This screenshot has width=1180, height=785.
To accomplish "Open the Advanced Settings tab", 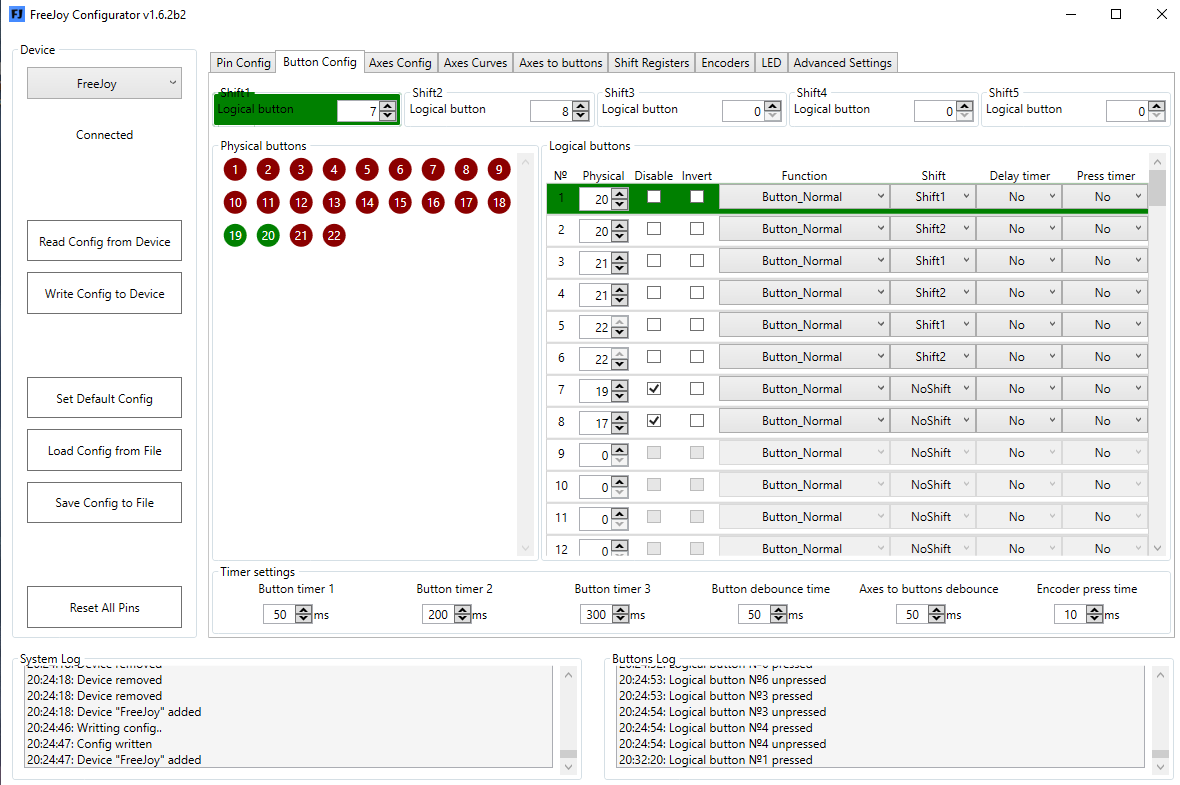I will tap(842, 62).
